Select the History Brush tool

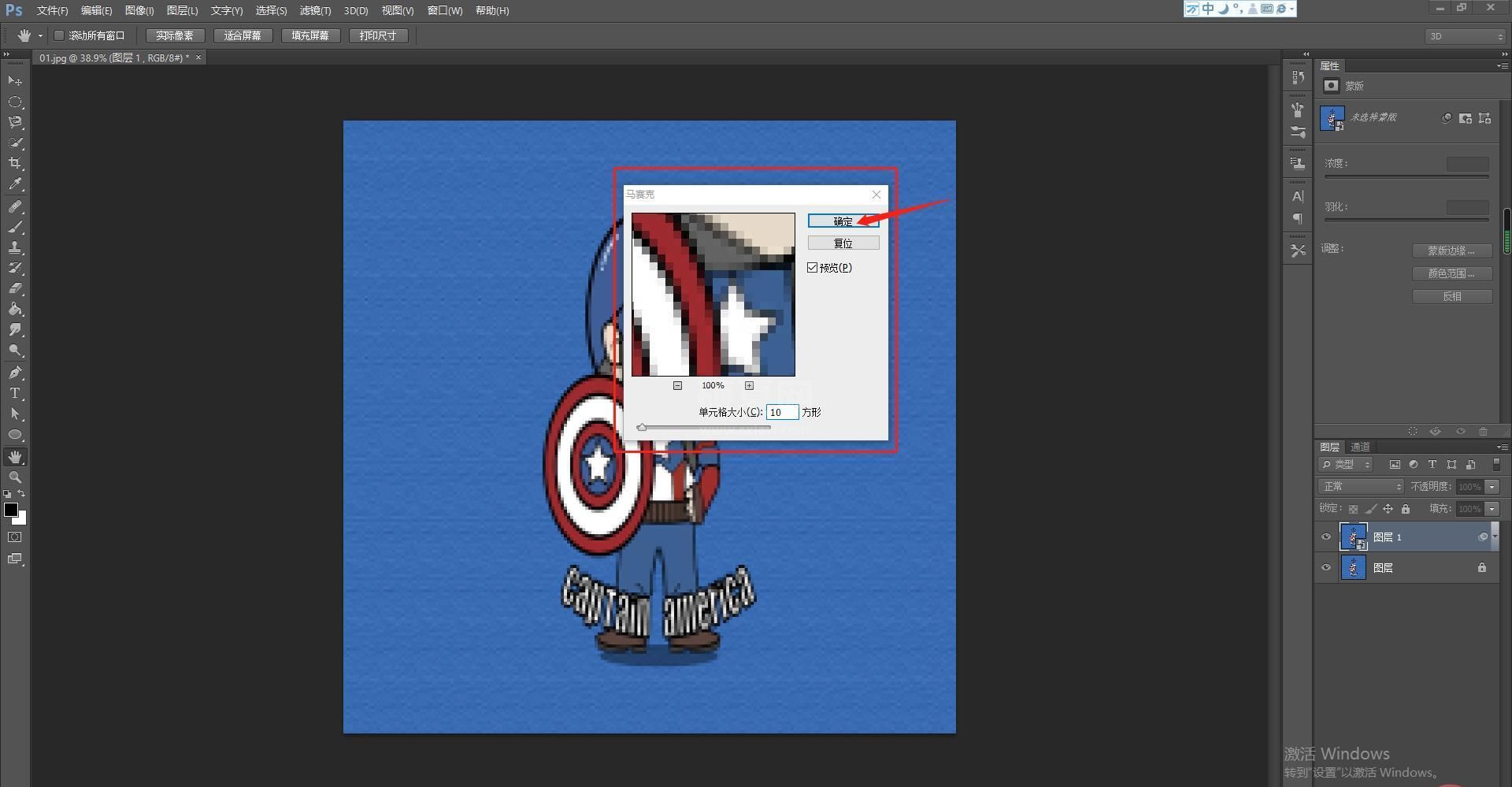[x=15, y=268]
